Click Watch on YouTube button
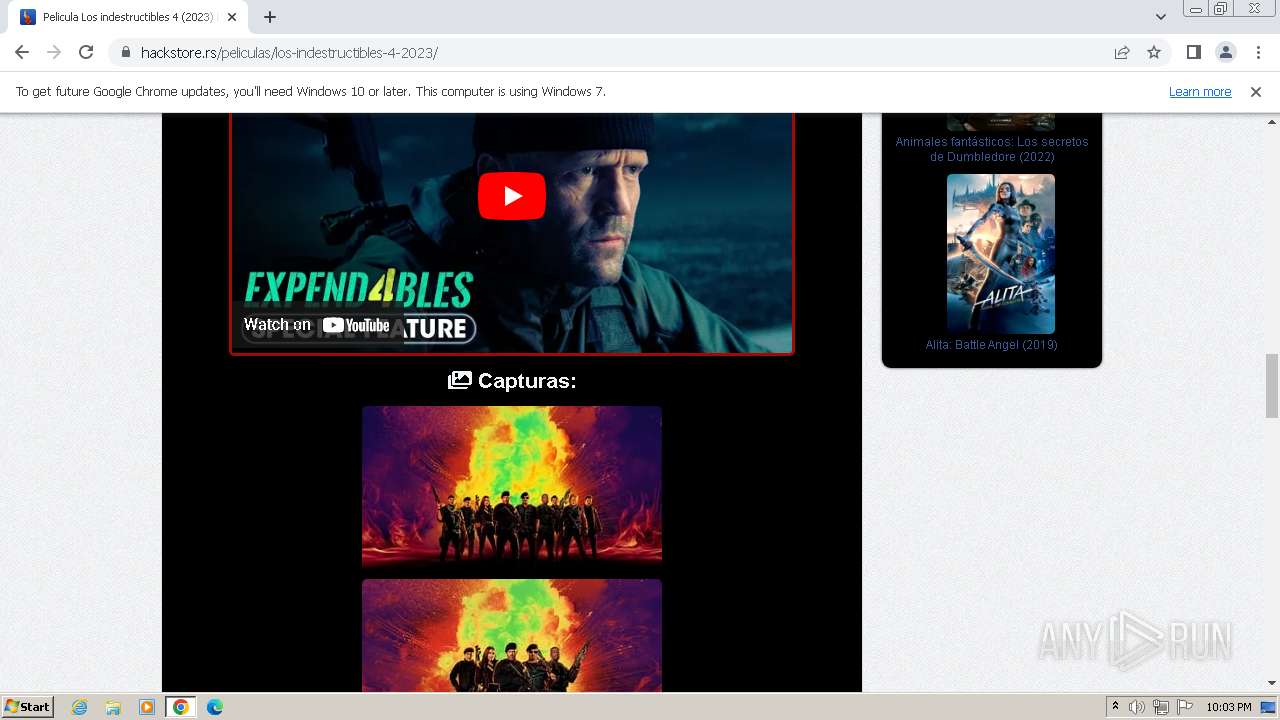Image resolution: width=1280 pixels, height=720 pixels. click(x=316, y=325)
